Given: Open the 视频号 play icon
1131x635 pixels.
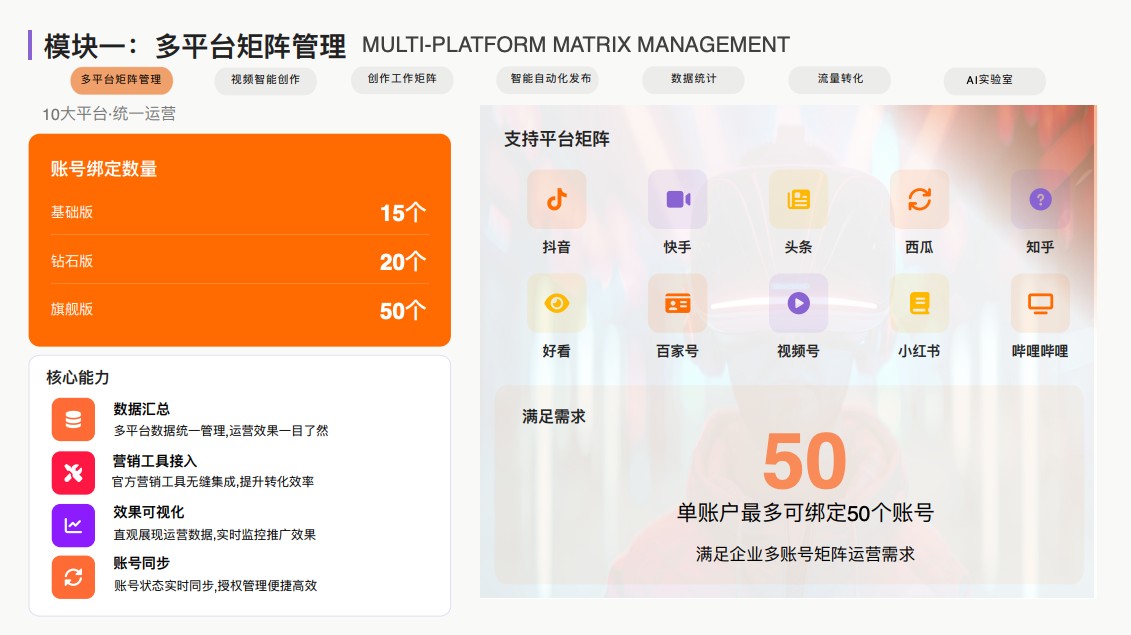Looking at the screenshot, I should 798,303.
